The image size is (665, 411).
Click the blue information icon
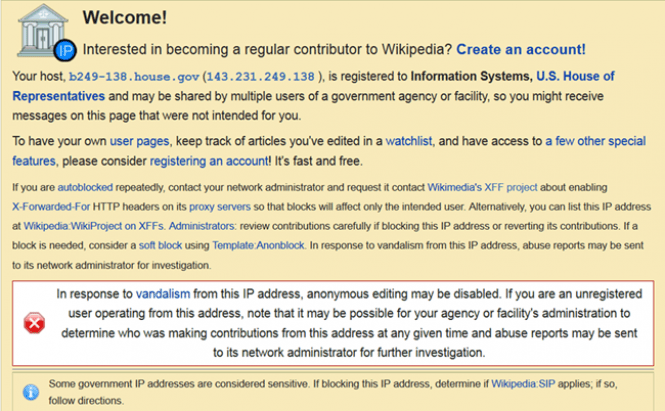31,392
